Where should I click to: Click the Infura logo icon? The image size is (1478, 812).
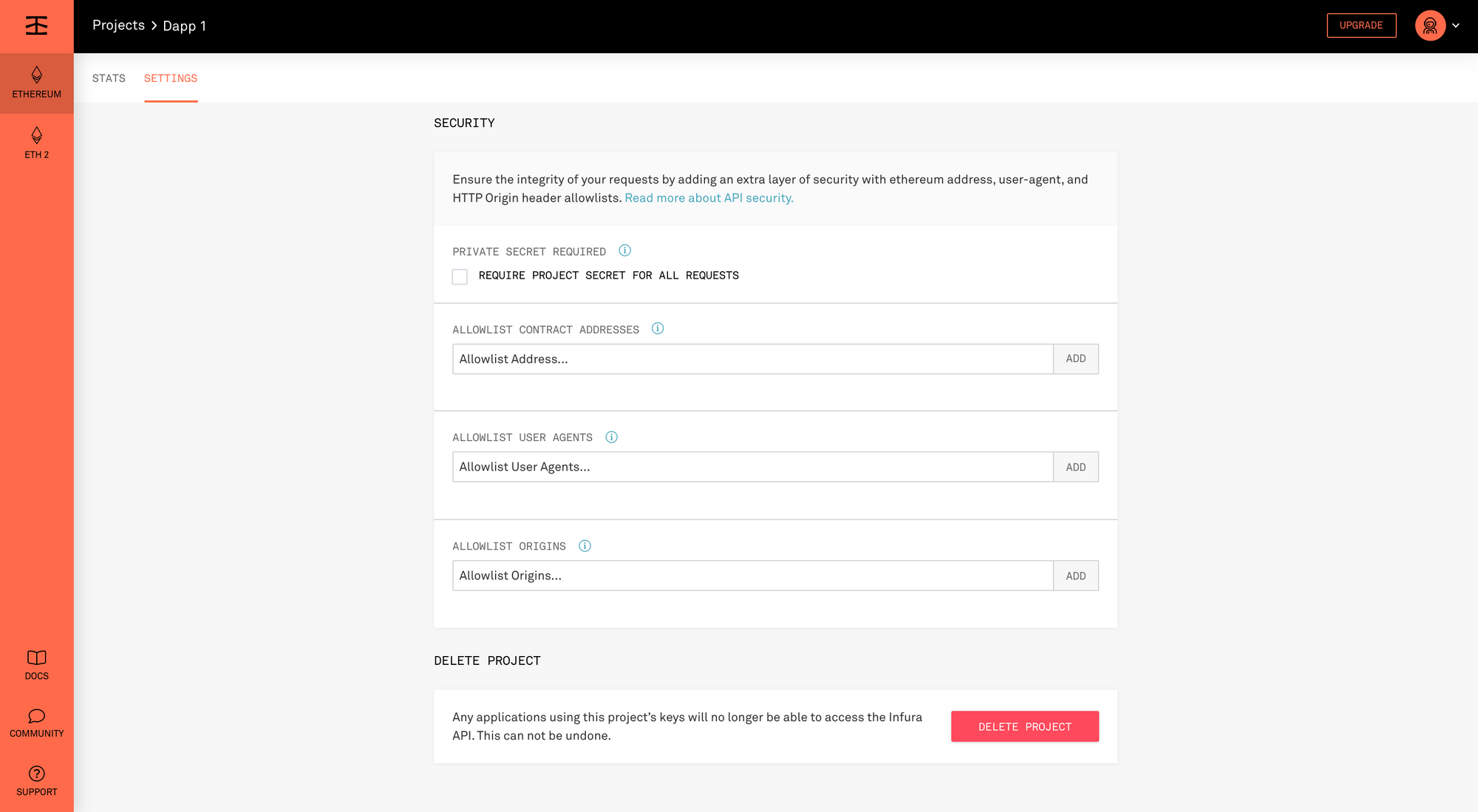tap(36, 26)
